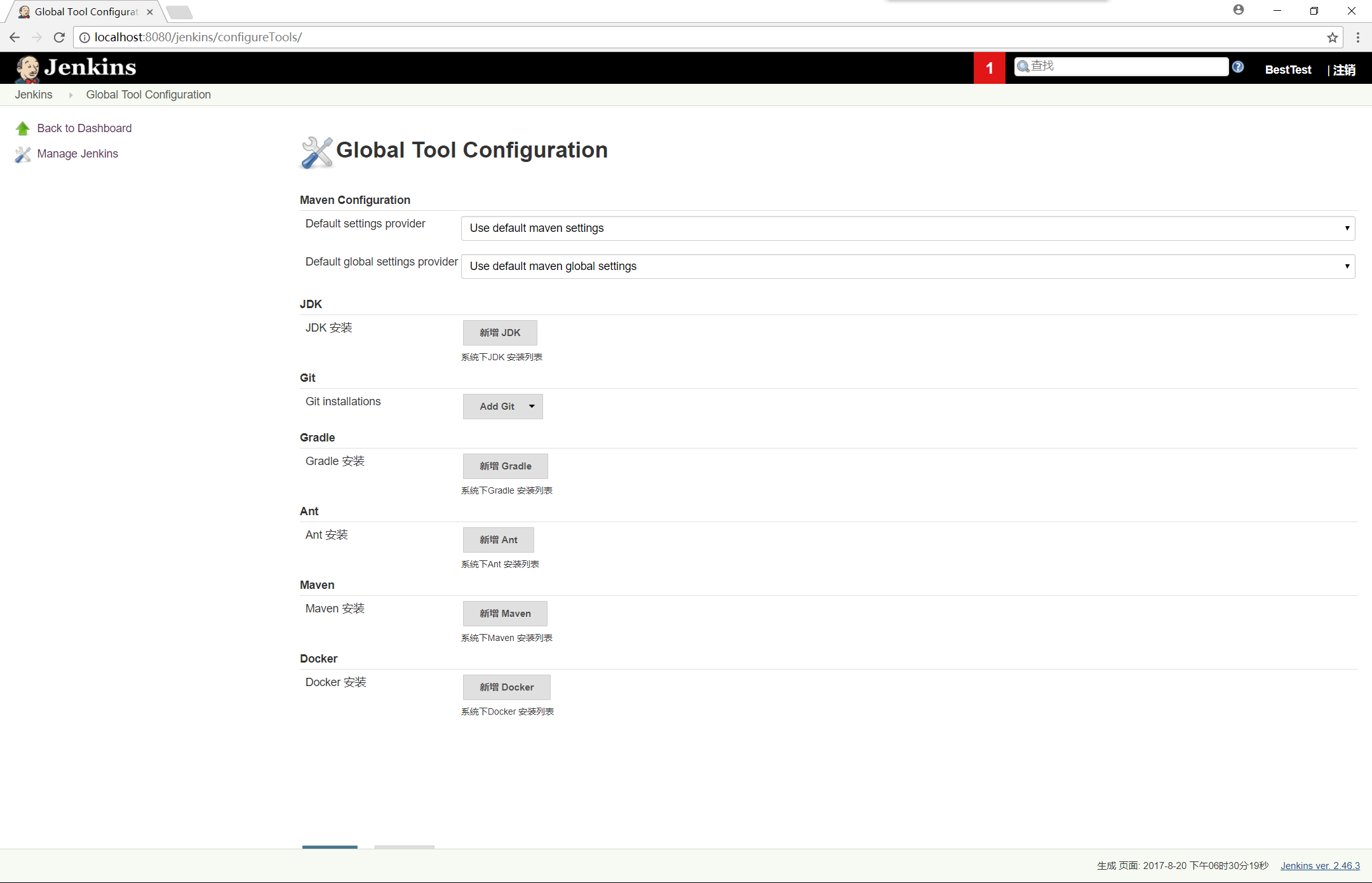Click the Jenkins breadcrumb link
The width and height of the screenshot is (1372, 883).
coord(34,95)
